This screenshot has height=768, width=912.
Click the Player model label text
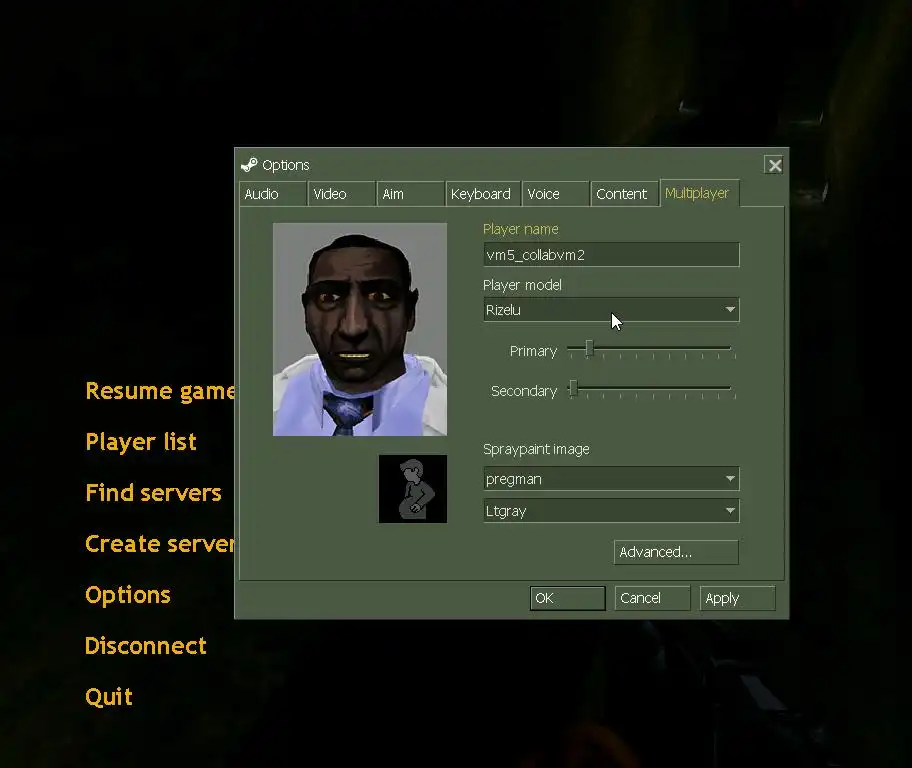tap(522, 285)
